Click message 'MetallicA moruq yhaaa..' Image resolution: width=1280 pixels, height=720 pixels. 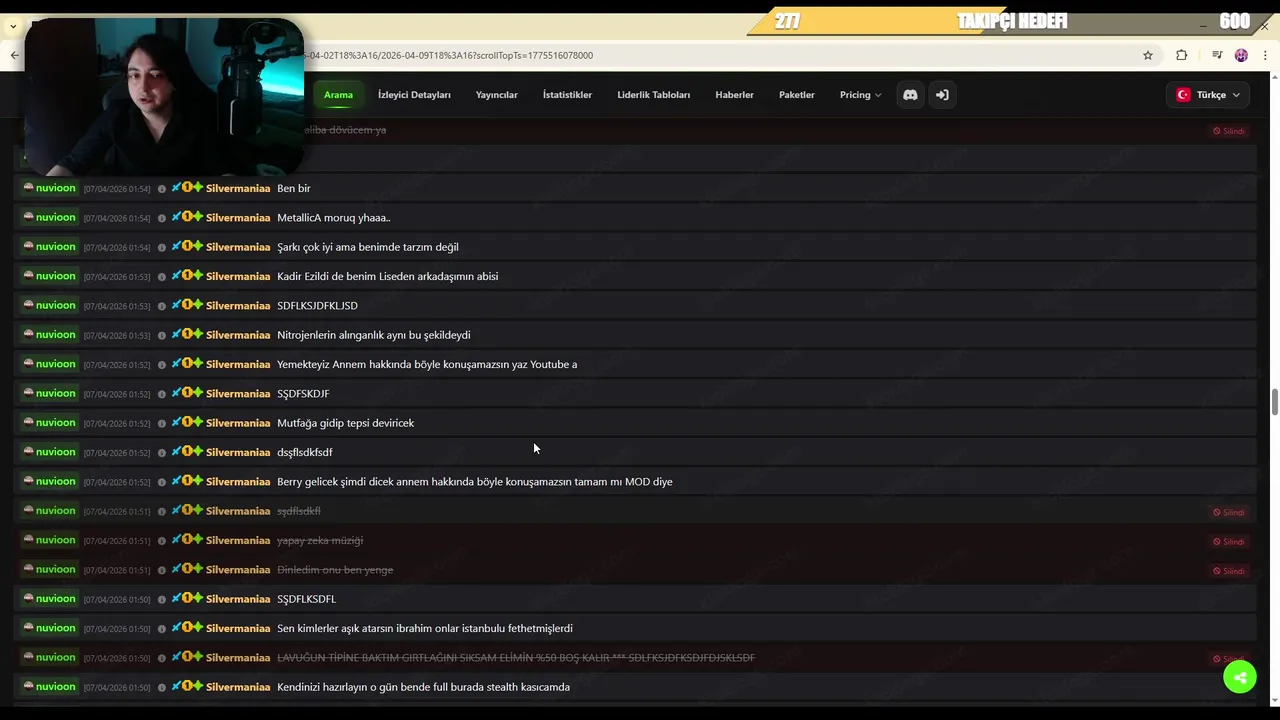334,218
